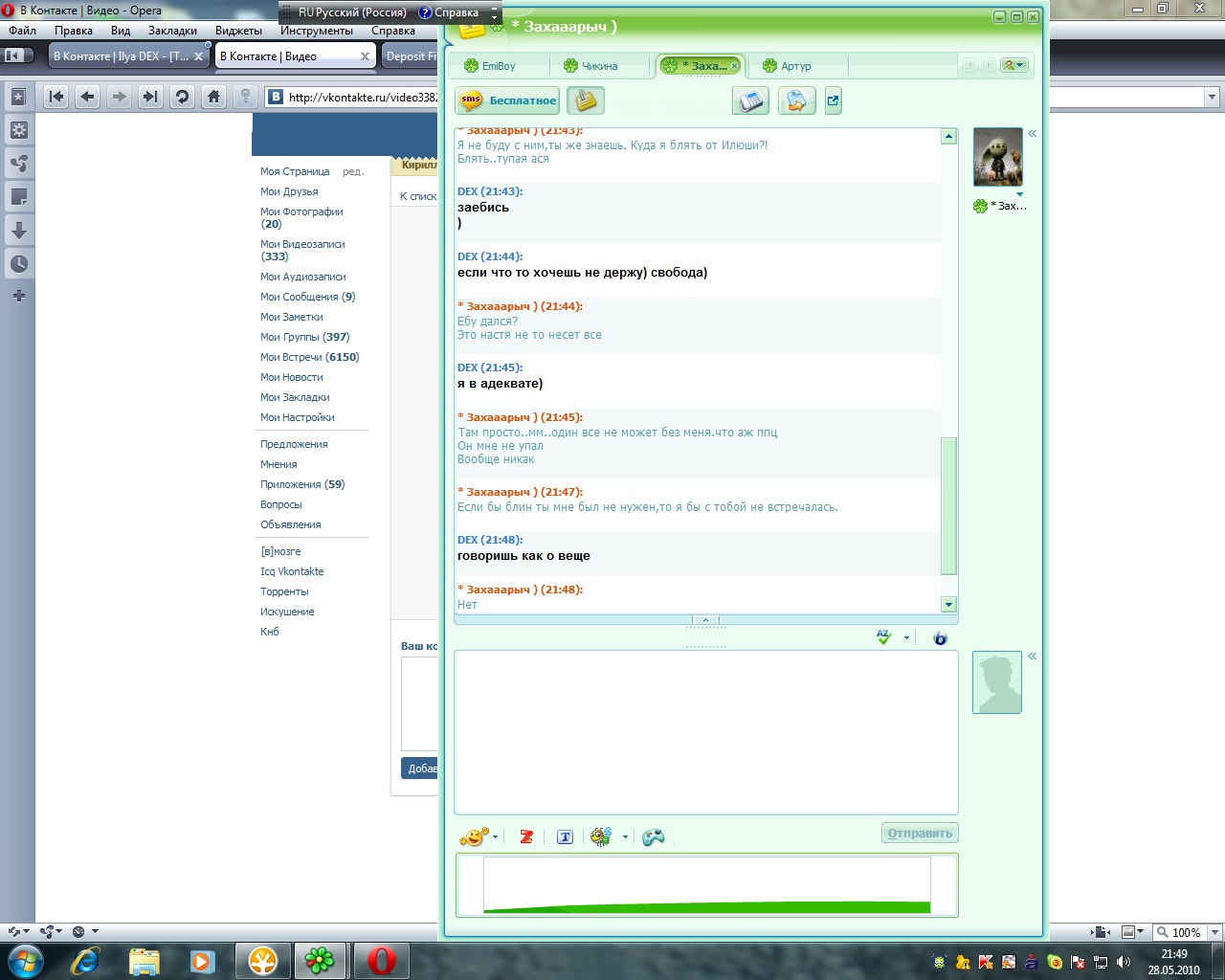Collapse the own avatar side panel
The image size is (1225, 980).
(1033, 657)
